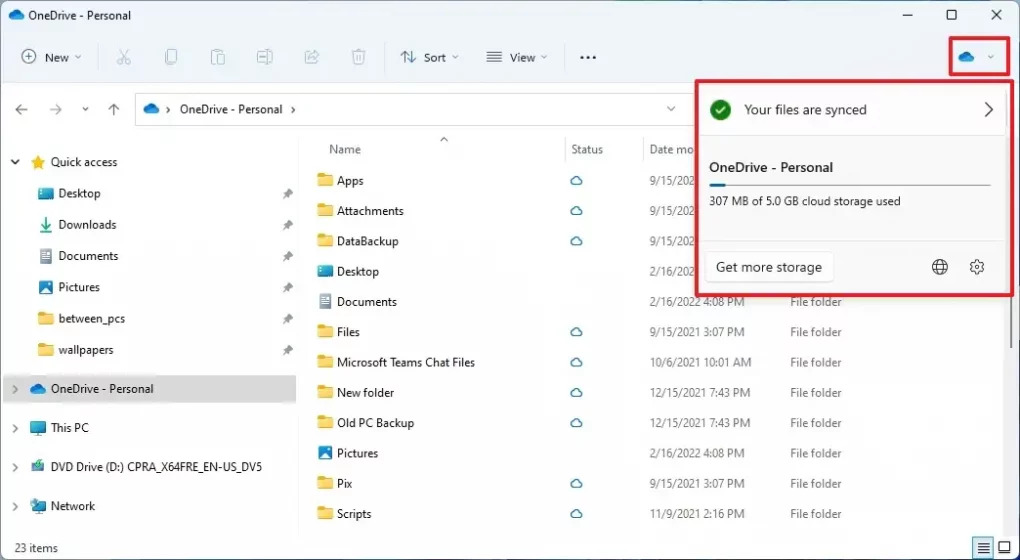This screenshot has width=1020, height=560.
Task: Select the Desktop item in file list
Action: [358, 271]
